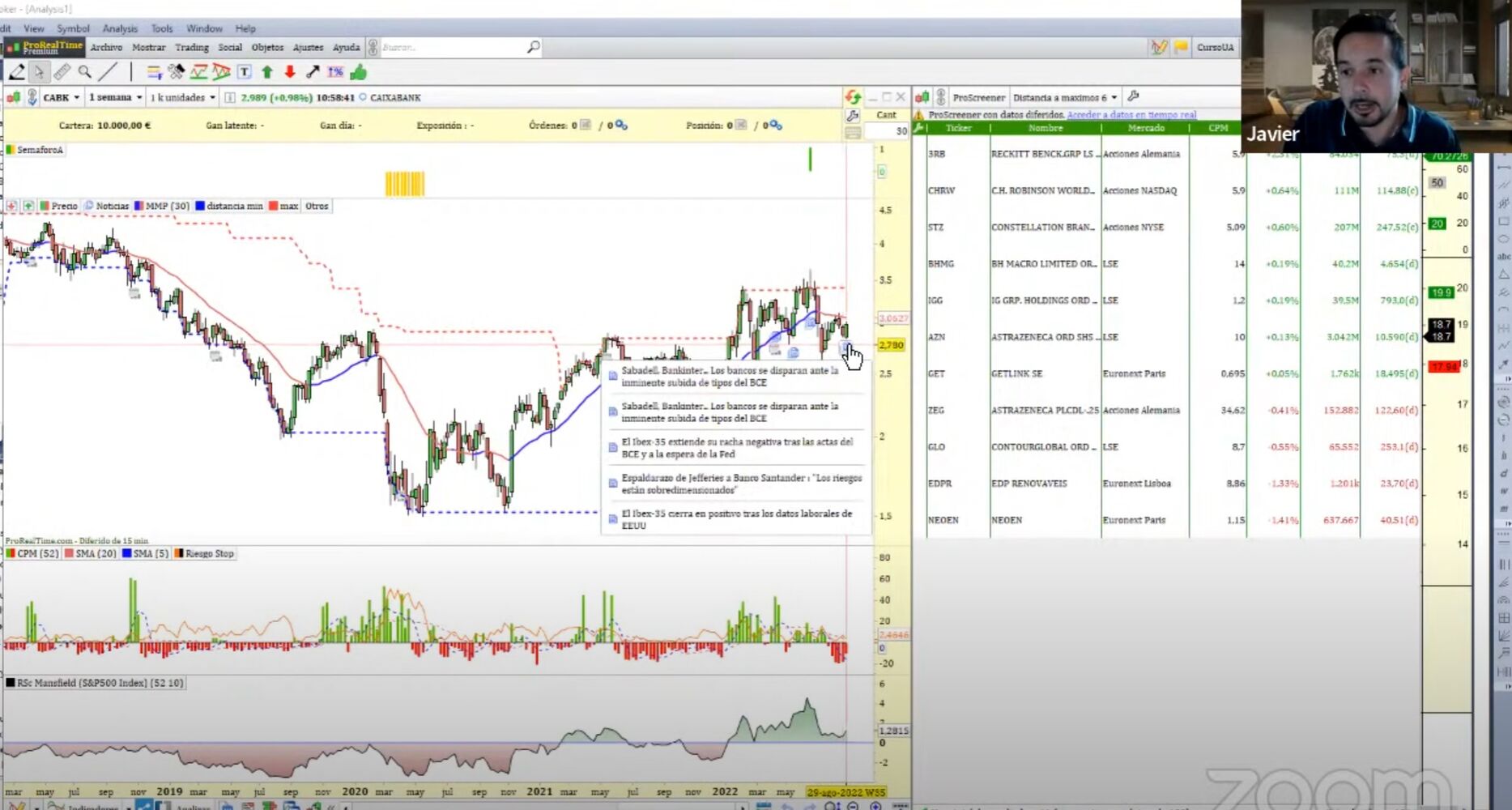
Task: Toggle the max indicator legend
Action: click(283, 206)
